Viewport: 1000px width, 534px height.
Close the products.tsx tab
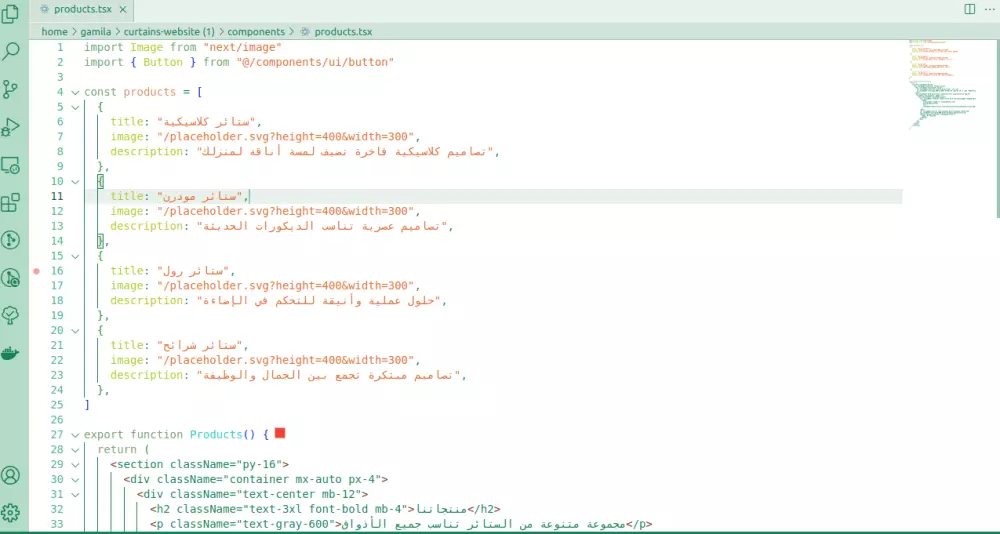(x=123, y=10)
